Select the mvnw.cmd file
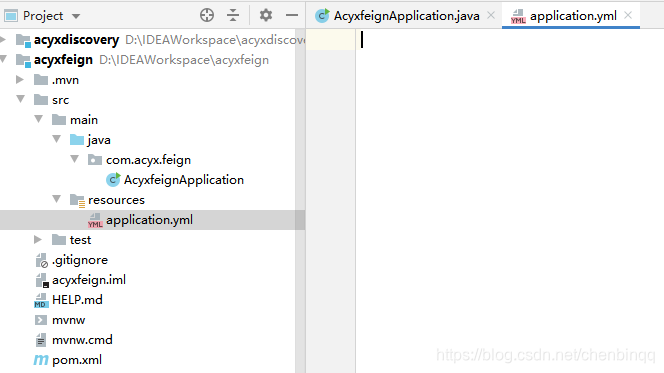This screenshot has width=664, height=373. pyautogui.click(x=82, y=340)
